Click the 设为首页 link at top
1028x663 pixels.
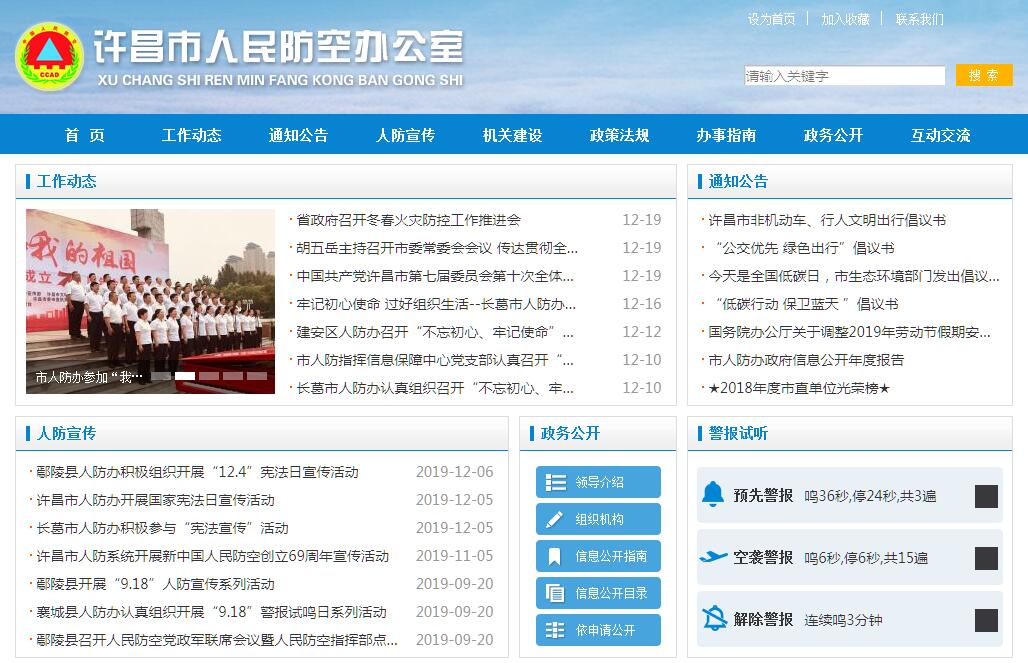tap(771, 19)
